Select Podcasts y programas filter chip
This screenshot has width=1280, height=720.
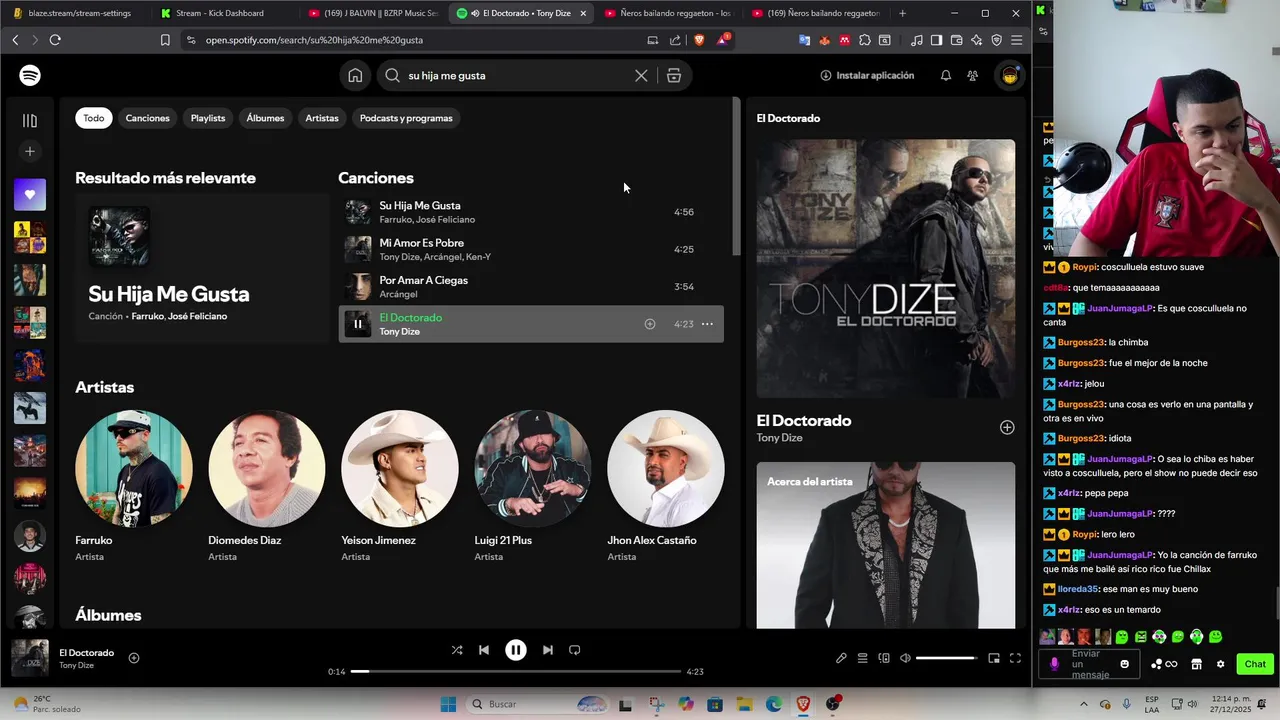(x=406, y=118)
